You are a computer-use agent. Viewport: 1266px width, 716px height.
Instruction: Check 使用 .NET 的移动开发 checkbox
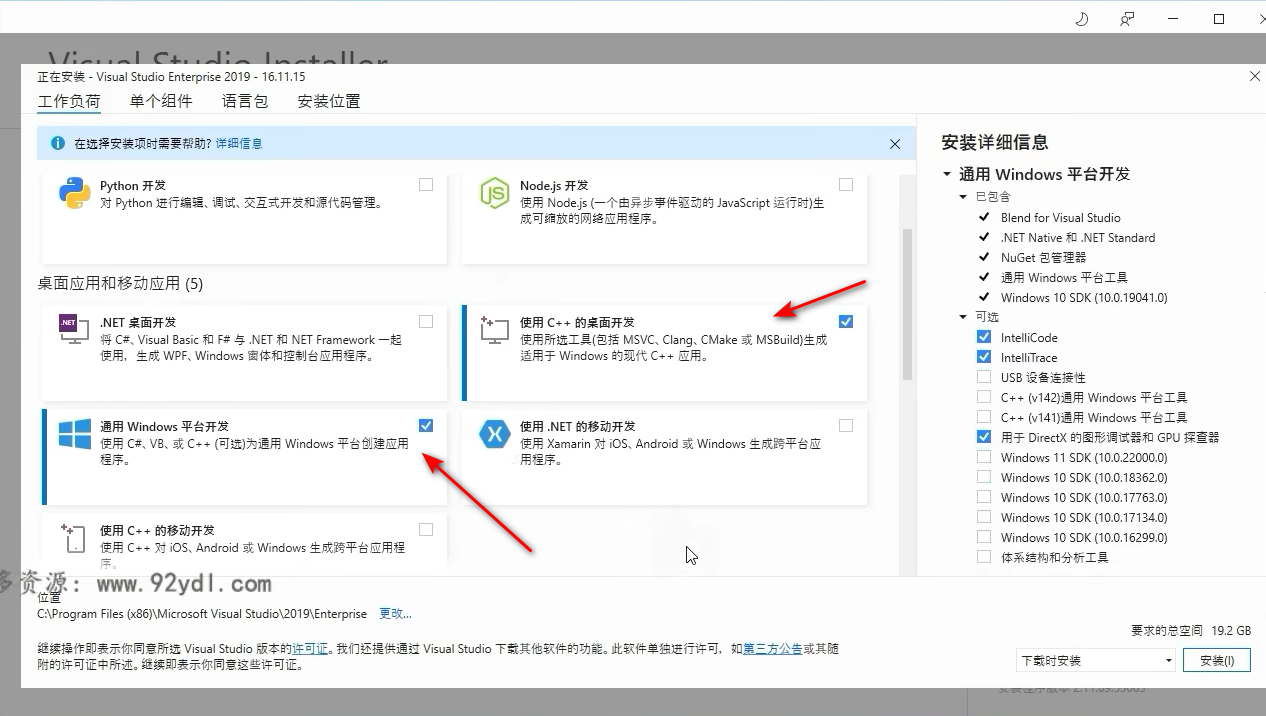[846, 425]
